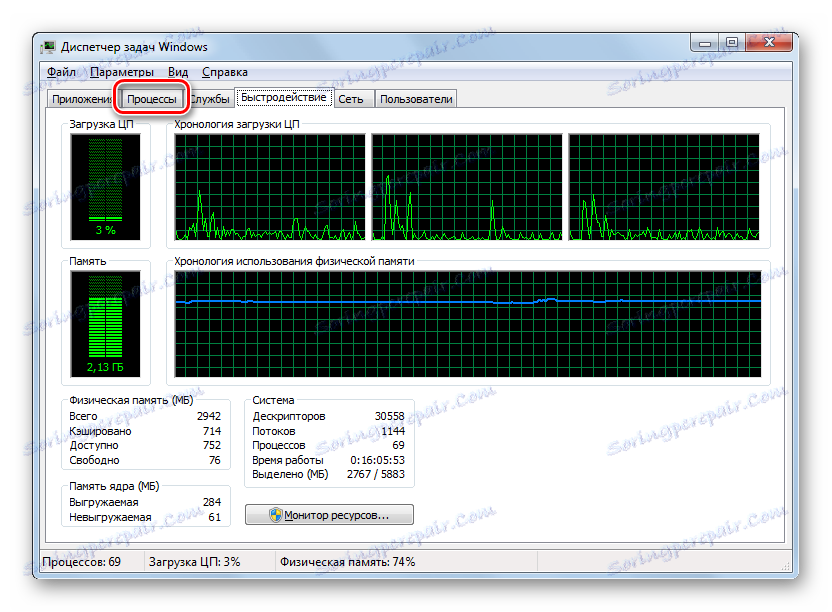Switch to the Пользователи tab
The width and height of the screenshot is (832, 612).
416,99
